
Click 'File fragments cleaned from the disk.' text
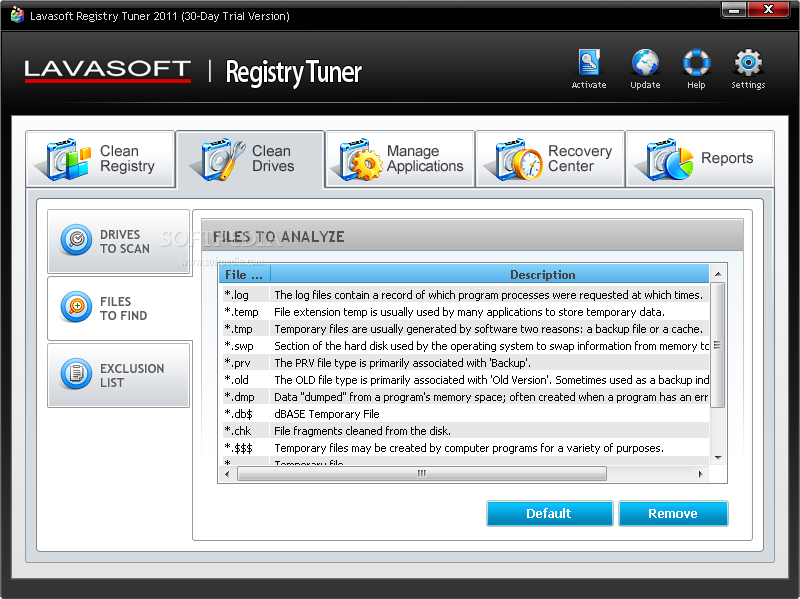(x=362, y=431)
